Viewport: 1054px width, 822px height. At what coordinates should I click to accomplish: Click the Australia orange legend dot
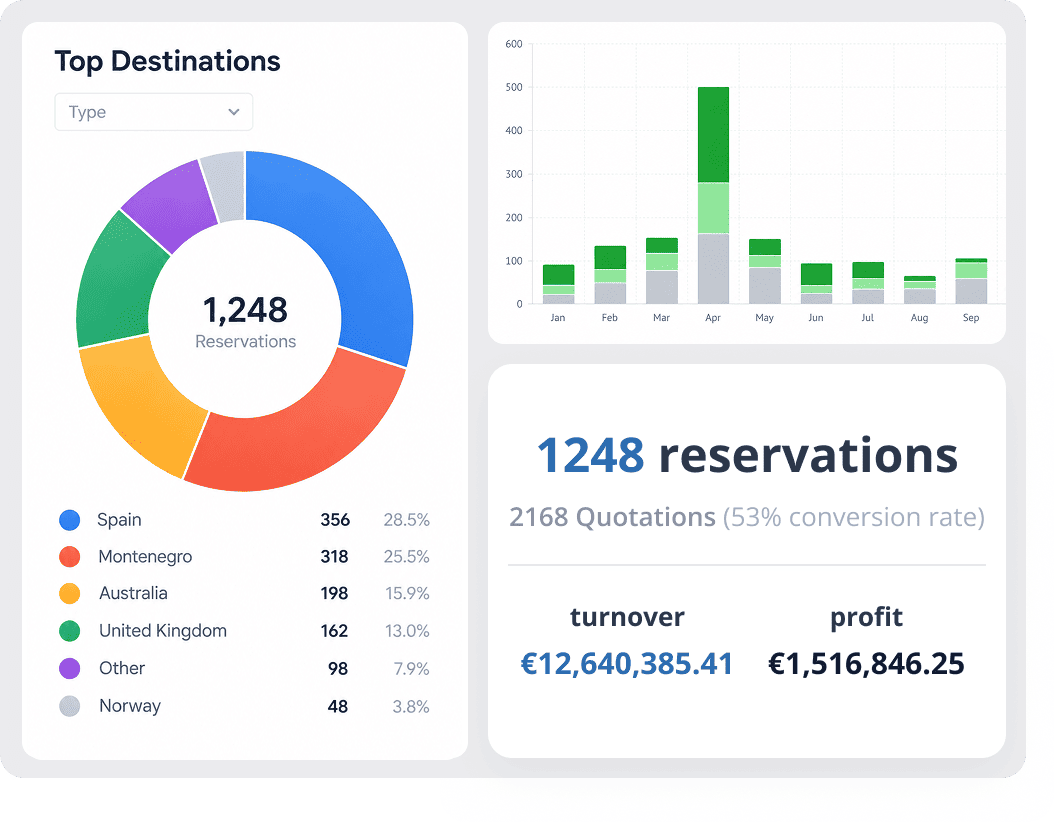(x=70, y=593)
